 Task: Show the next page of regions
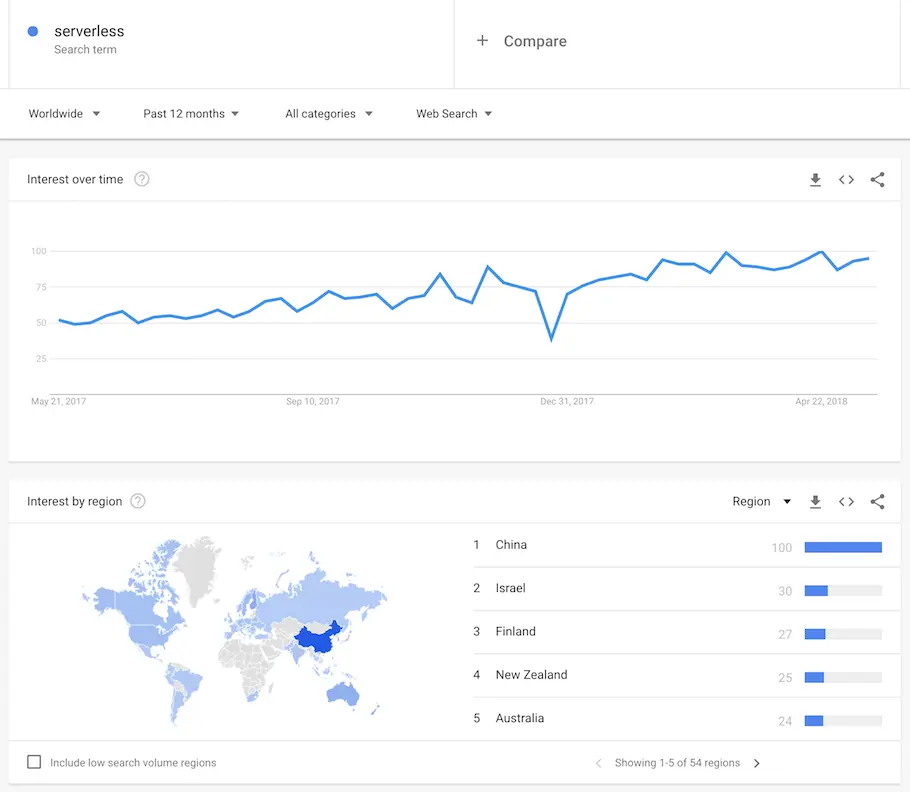[x=757, y=762]
